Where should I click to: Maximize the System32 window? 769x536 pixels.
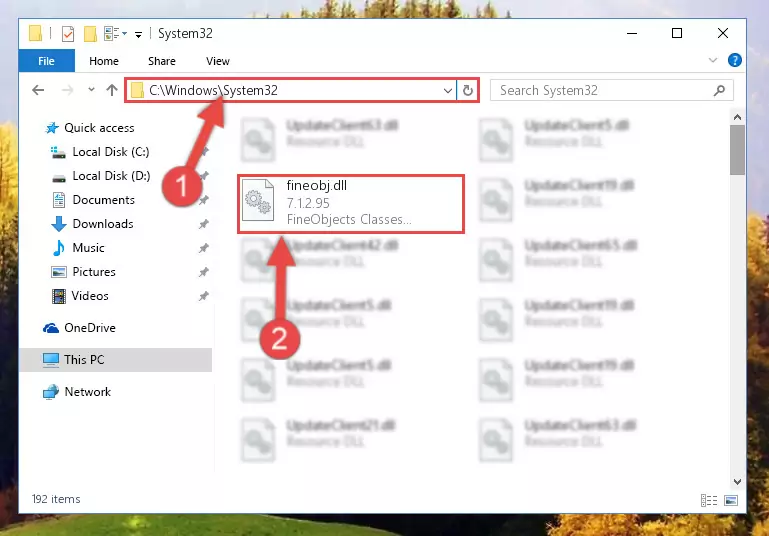click(677, 33)
